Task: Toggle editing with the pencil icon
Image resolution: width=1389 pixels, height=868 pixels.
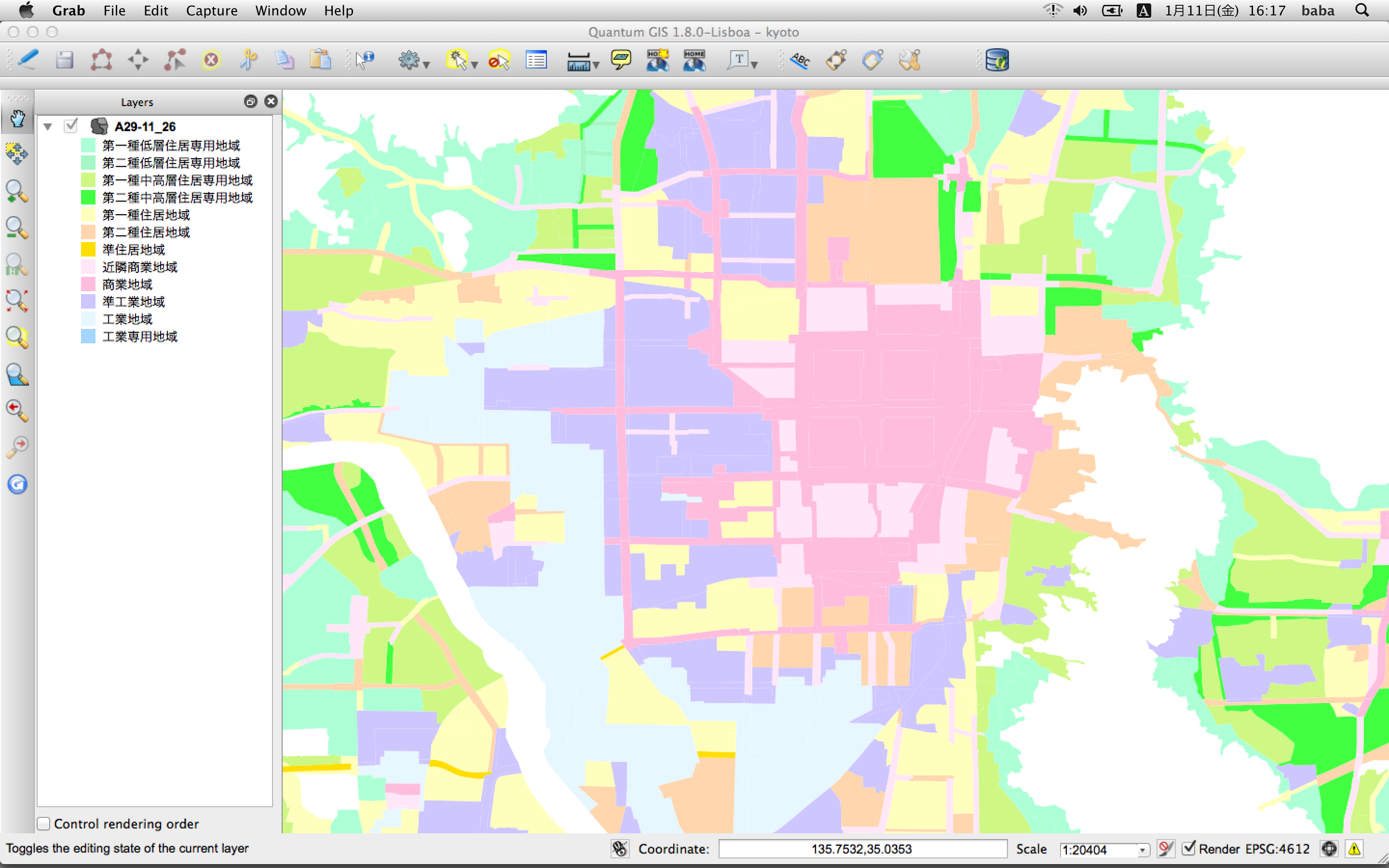Action: pos(27,60)
